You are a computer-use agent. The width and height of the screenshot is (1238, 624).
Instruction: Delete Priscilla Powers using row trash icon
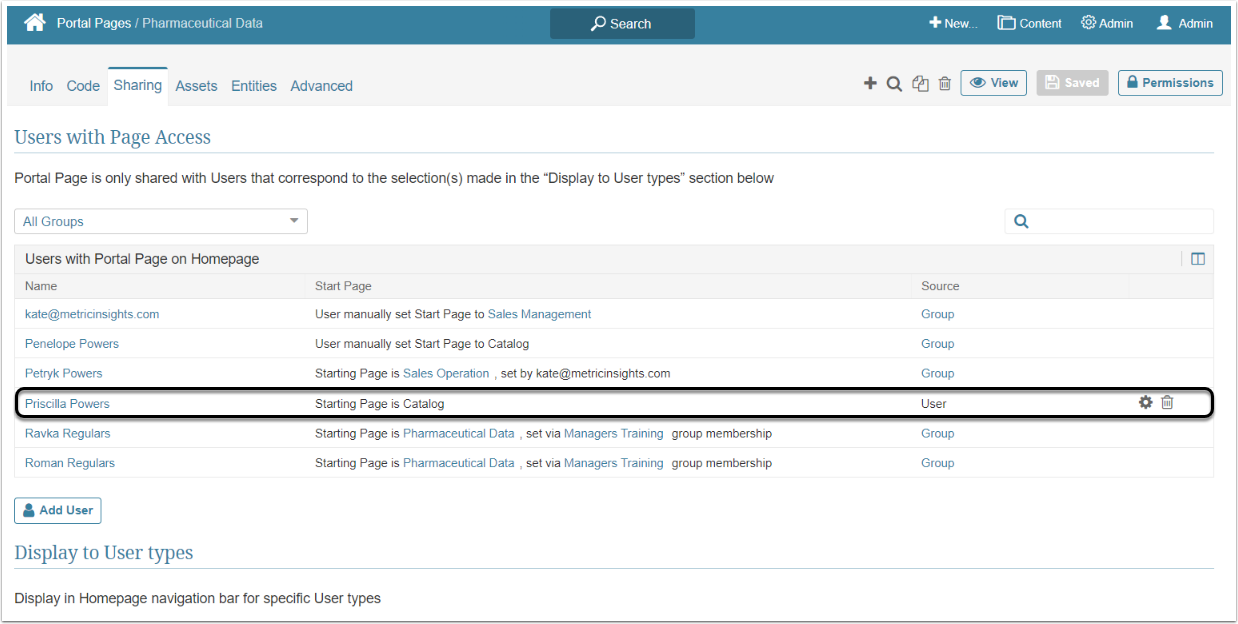coord(1167,403)
